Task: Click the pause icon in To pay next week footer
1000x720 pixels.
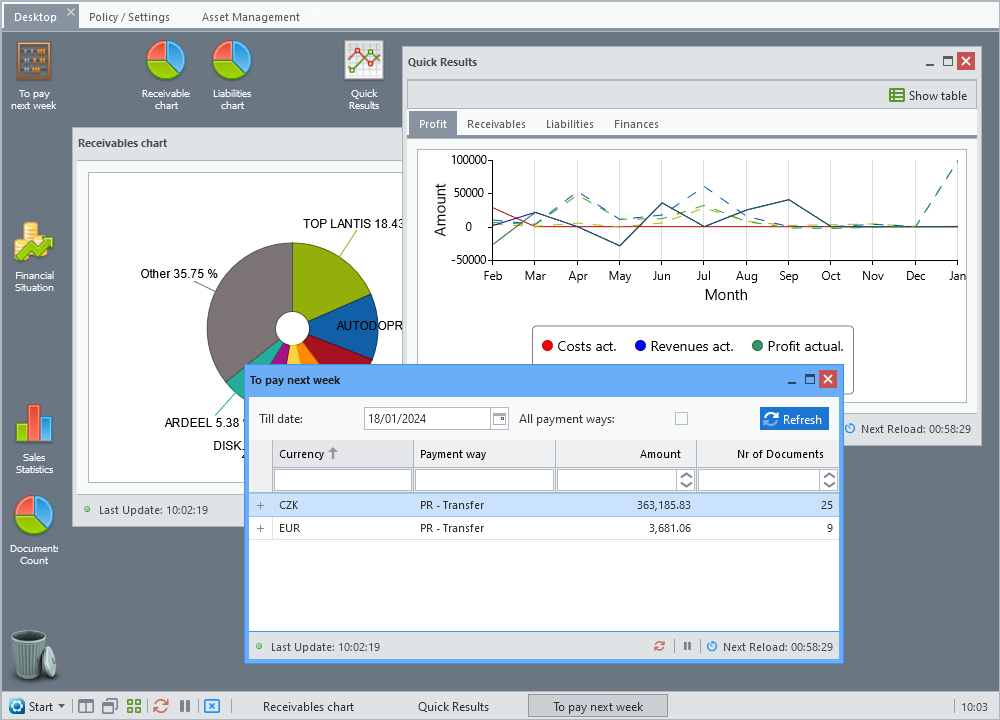Action: pos(687,646)
